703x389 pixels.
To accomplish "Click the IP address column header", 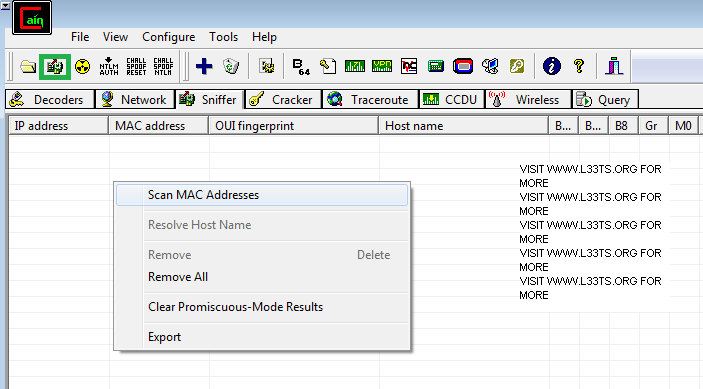I will pyautogui.click(x=59, y=126).
